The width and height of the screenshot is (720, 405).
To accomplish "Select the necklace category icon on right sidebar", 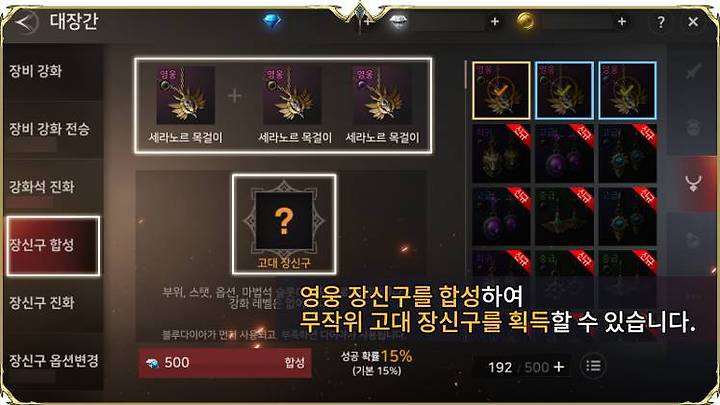I will pyautogui.click(x=693, y=183).
